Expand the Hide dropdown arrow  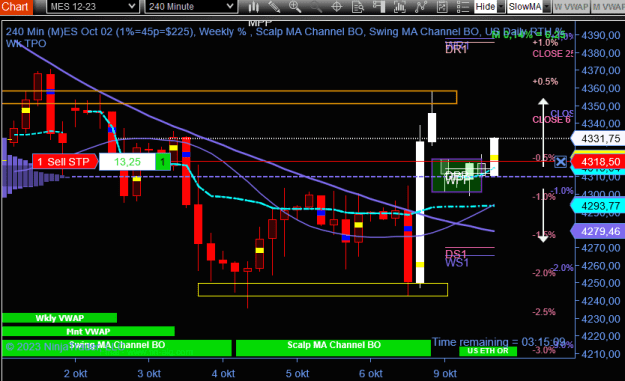[x=501, y=7]
